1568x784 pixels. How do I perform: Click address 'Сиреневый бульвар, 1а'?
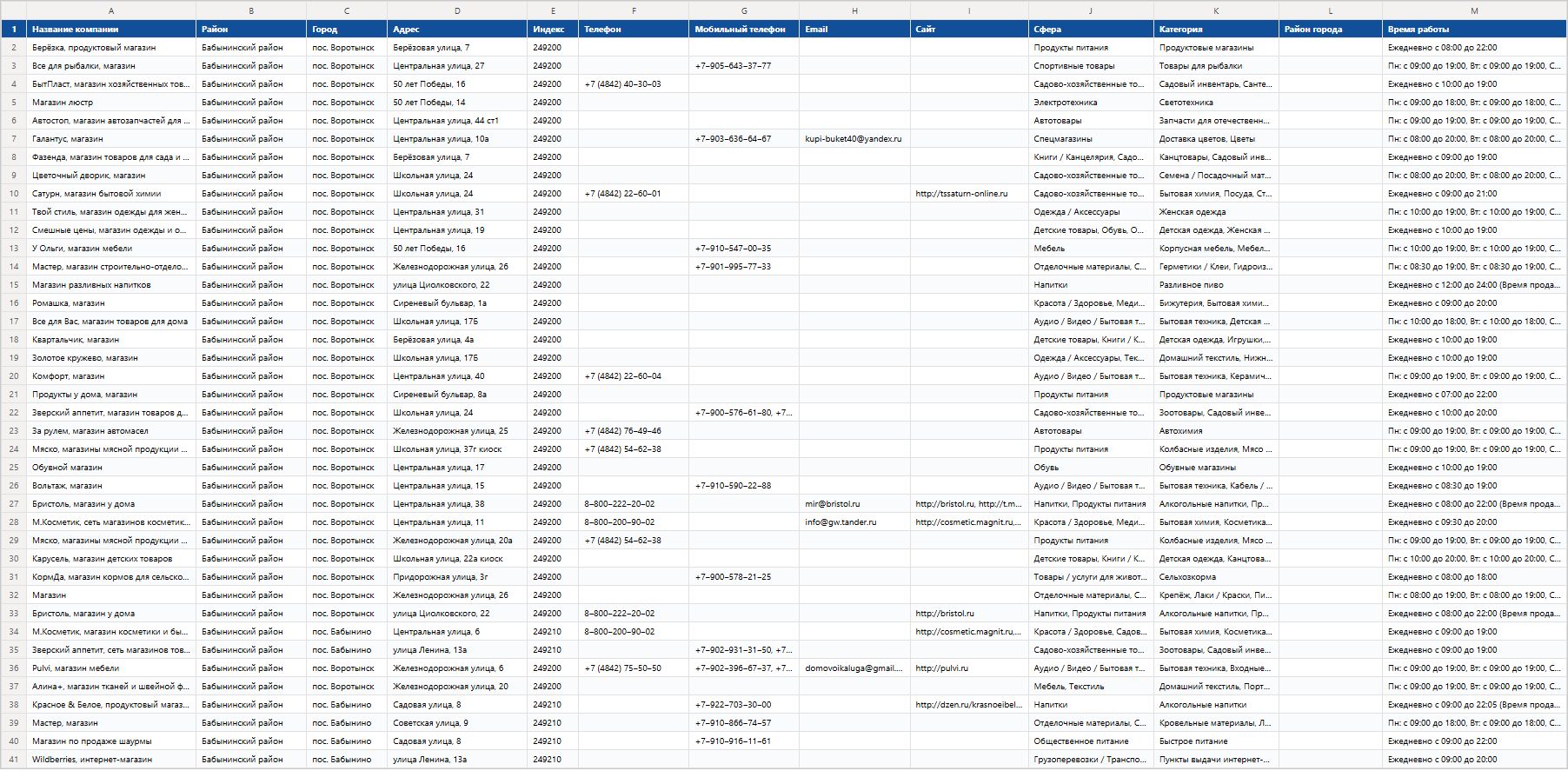point(457,303)
